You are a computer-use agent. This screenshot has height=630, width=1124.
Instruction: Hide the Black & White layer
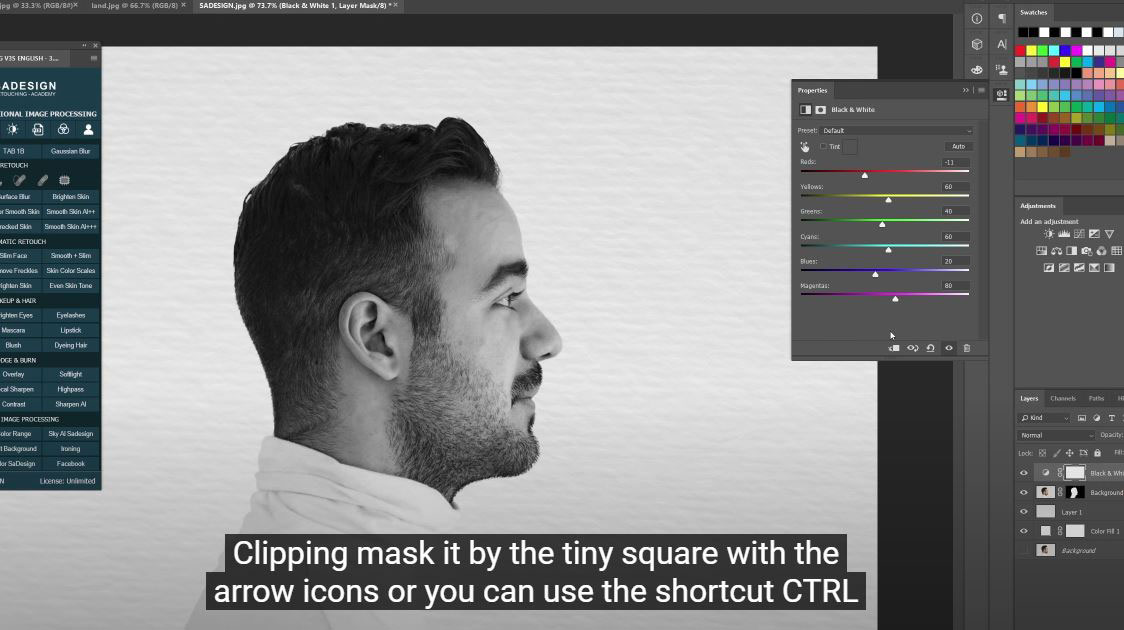pos(1024,473)
